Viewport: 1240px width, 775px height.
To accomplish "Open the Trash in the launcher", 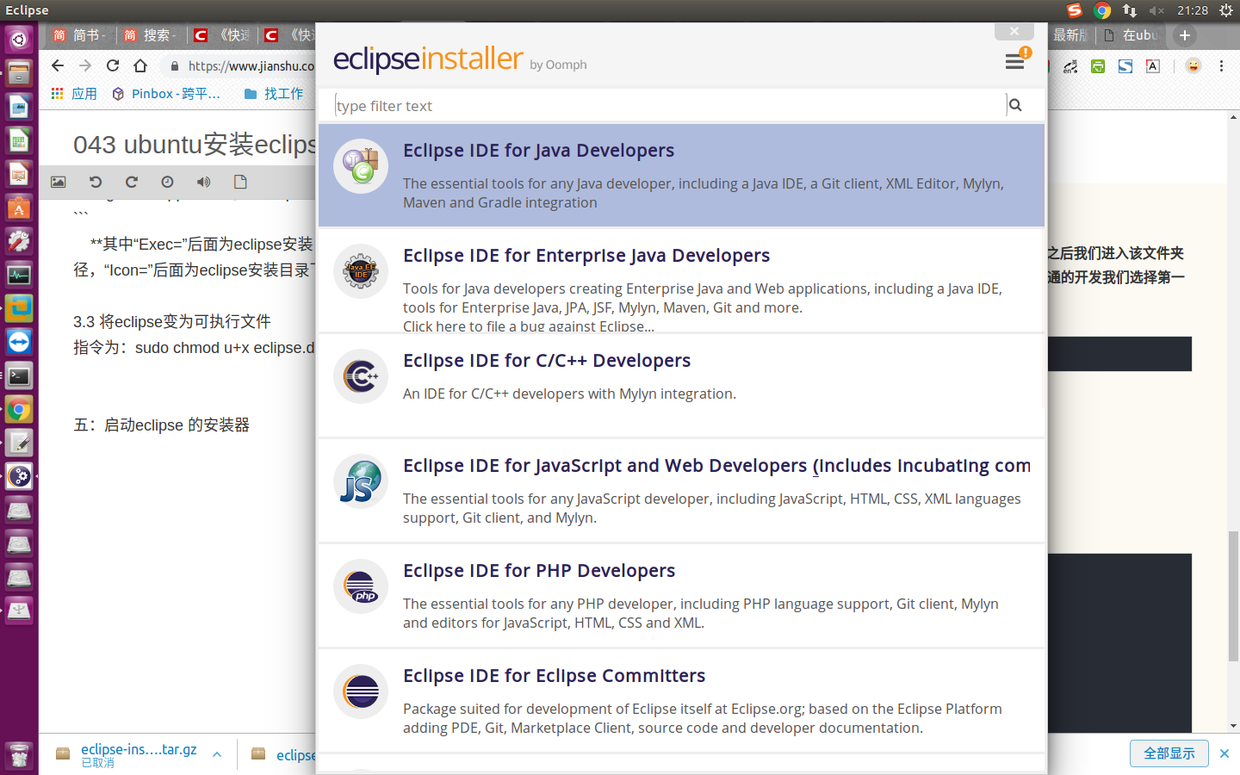I will 19,754.
